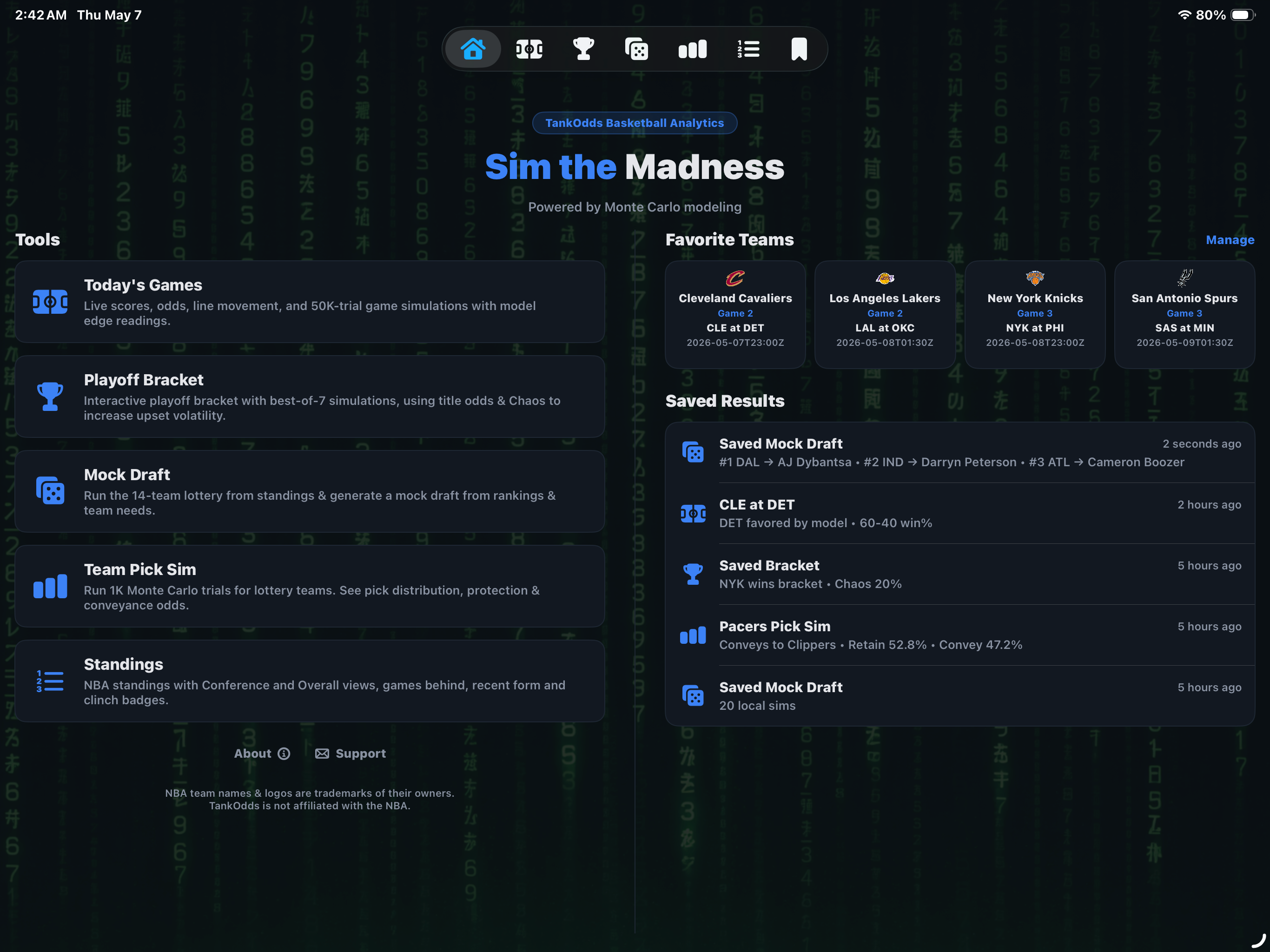Open the Los Angeles Lakers favorite card
The width and height of the screenshot is (1270, 952).
[885, 315]
